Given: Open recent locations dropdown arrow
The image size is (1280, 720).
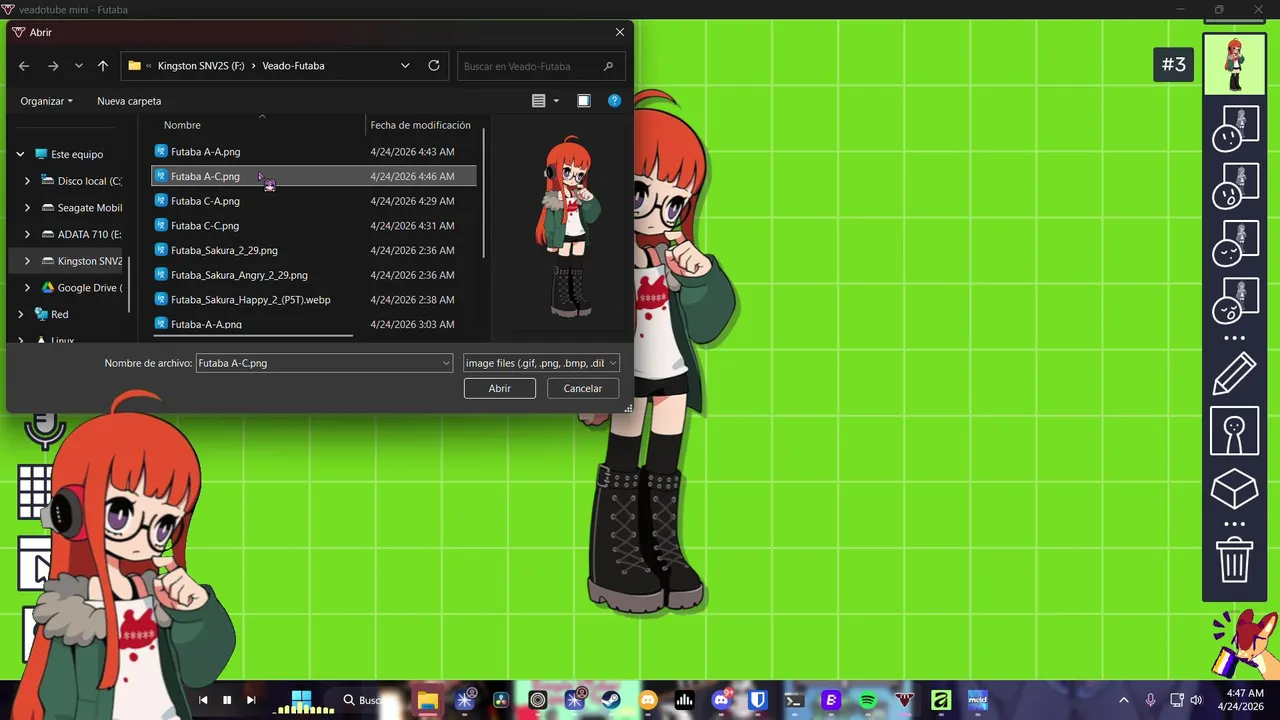Looking at the screenshot, I should 79,66.
